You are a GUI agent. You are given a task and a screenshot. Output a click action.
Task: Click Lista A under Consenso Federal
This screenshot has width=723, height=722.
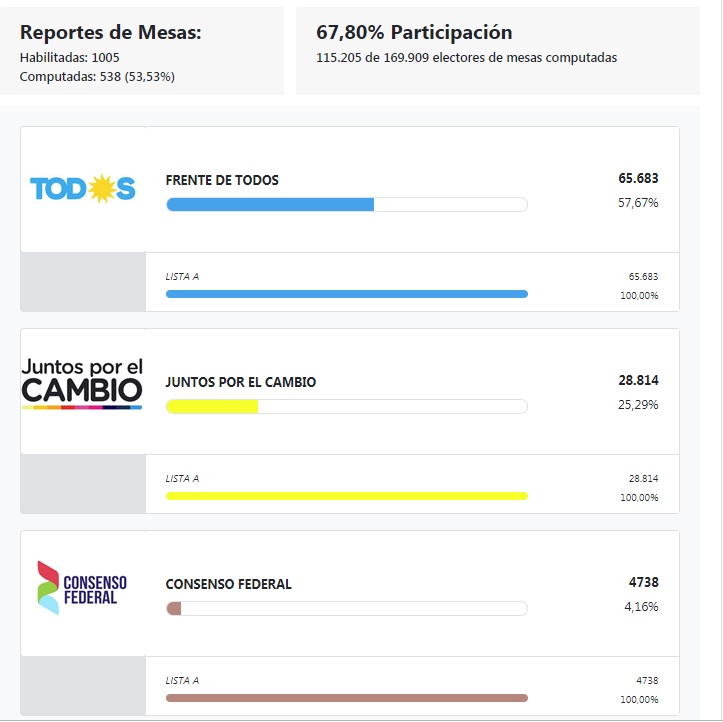pos(182,680)
